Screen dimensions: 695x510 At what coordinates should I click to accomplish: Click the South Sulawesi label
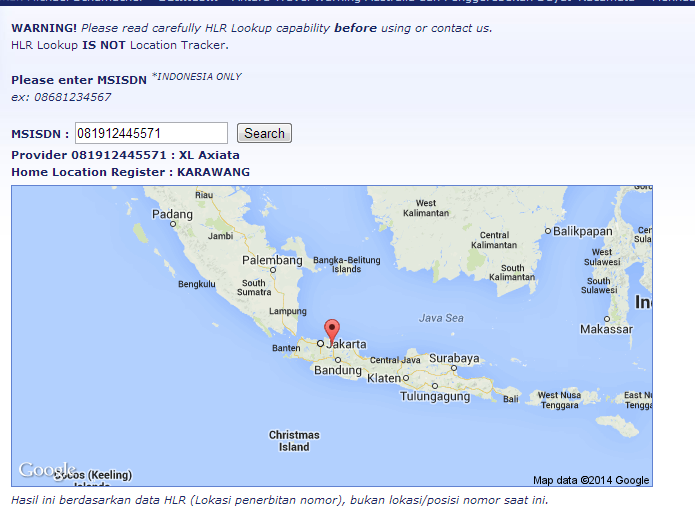(599, 285)
